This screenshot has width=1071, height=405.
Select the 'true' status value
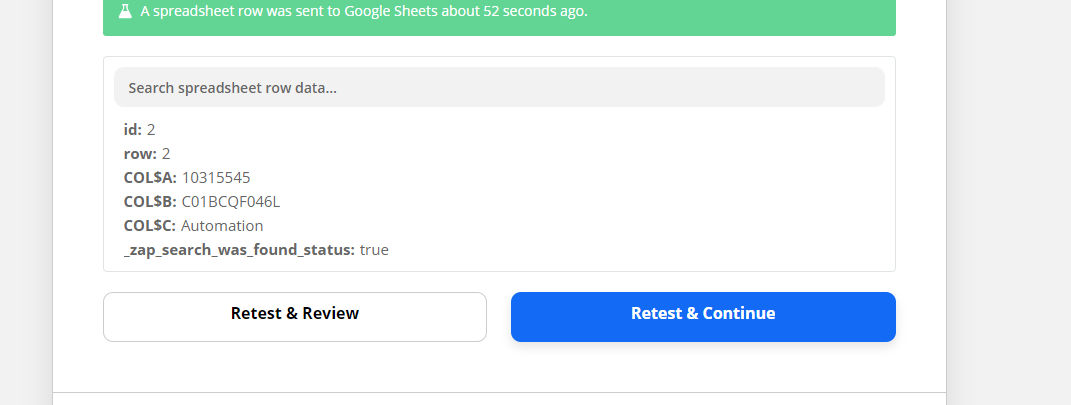pos(374,250)
